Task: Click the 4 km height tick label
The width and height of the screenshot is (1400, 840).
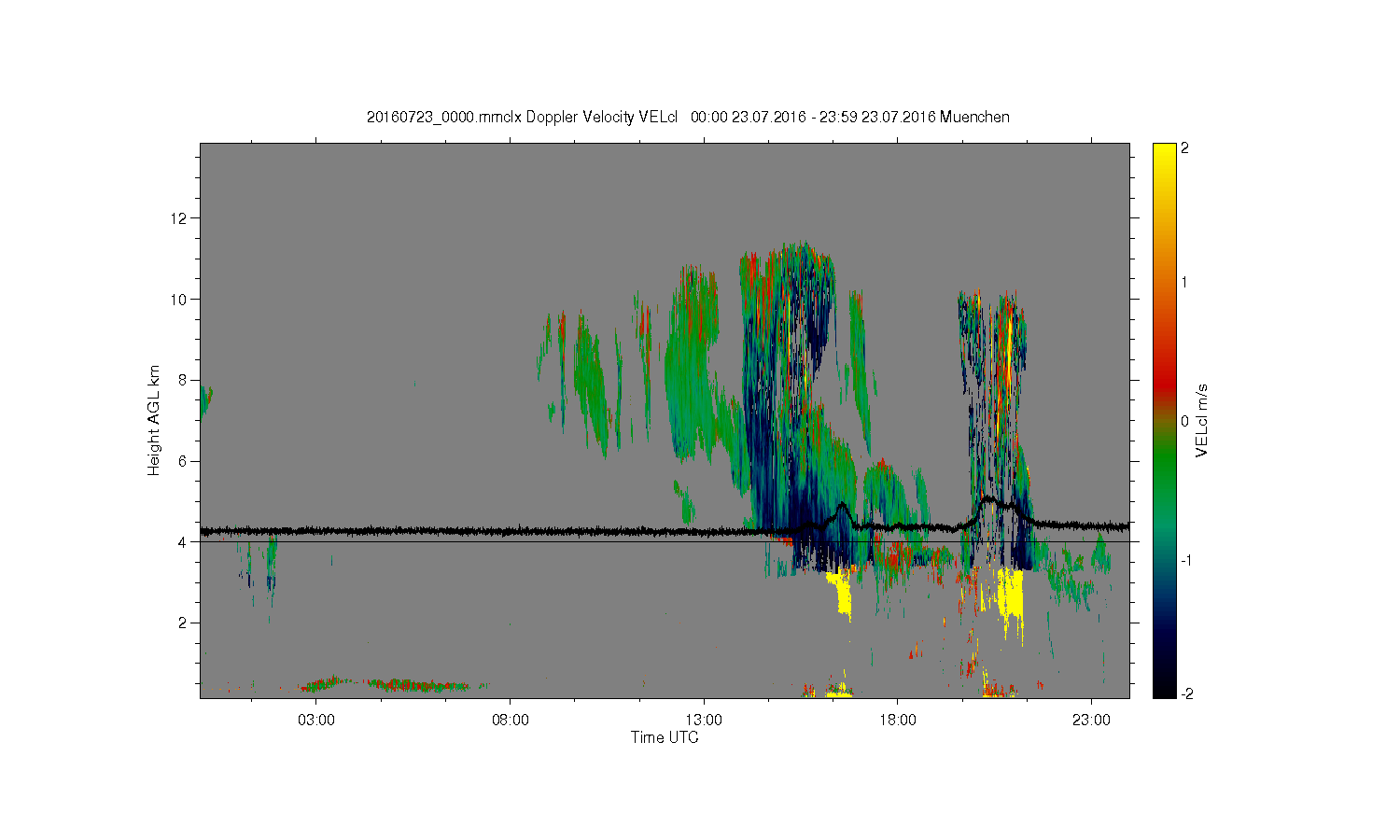Action: pos(183,541)
